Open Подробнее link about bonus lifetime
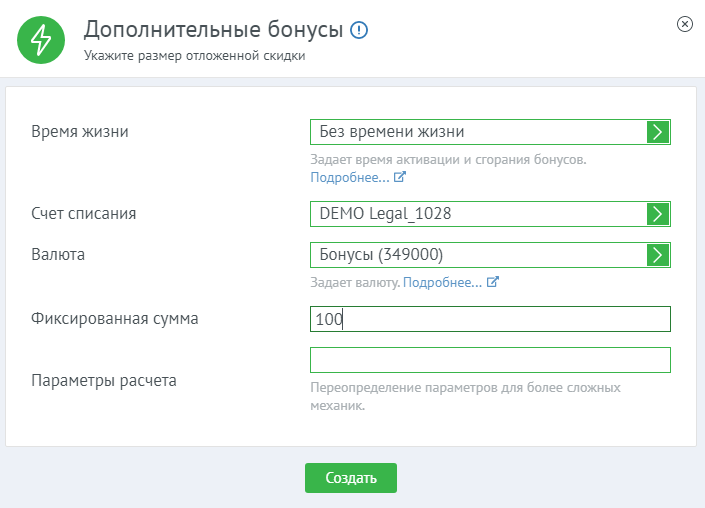Image resolution: width=705 pixels, height=508 pixels. [x=350, y=177]
